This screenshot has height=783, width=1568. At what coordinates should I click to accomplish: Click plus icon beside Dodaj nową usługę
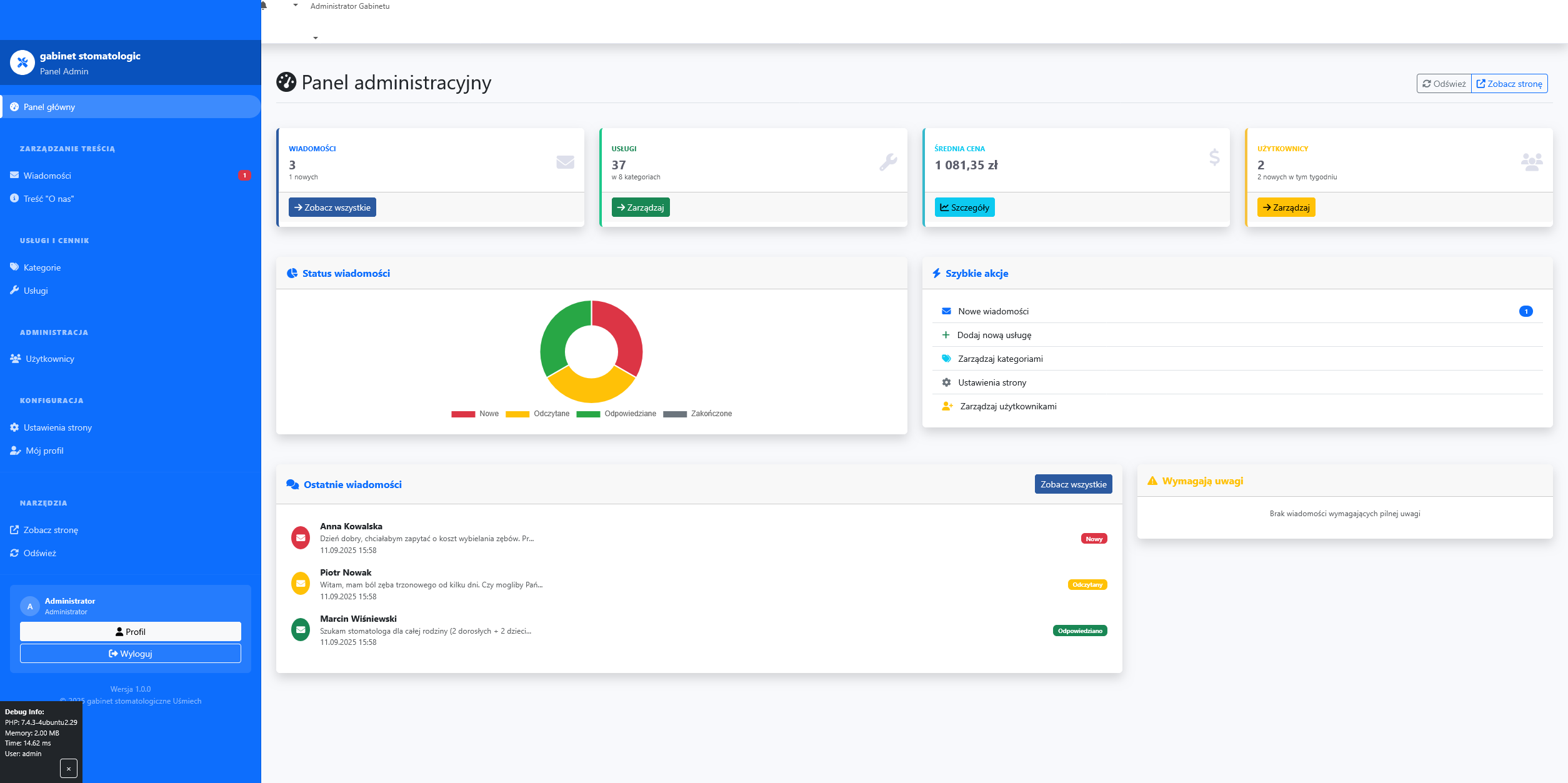pos(946,335)
